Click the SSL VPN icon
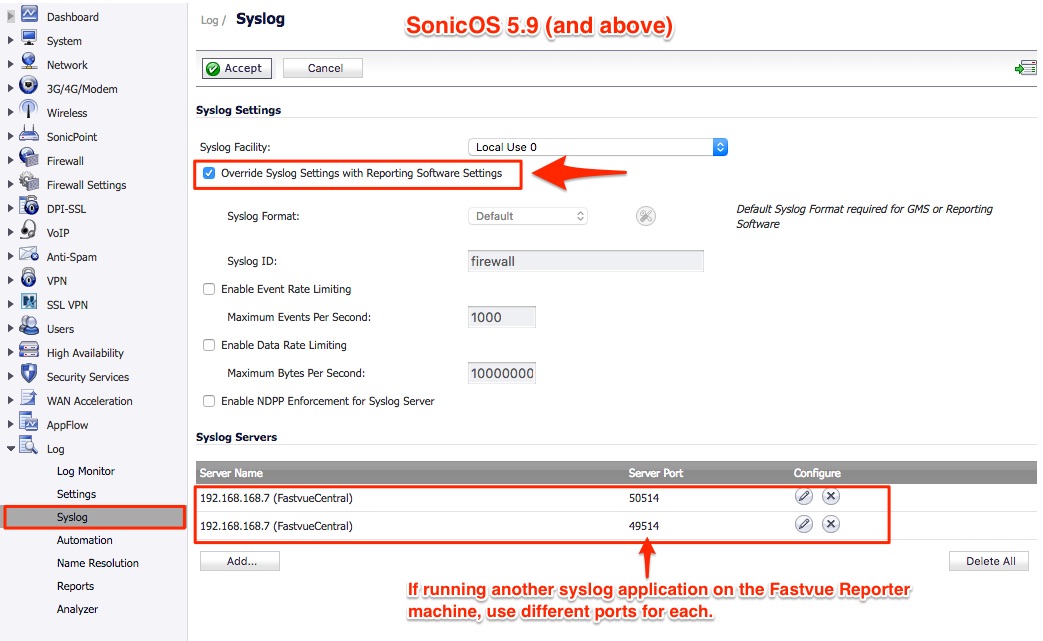This screenshot has height=641, width=1043. [29, 301]
